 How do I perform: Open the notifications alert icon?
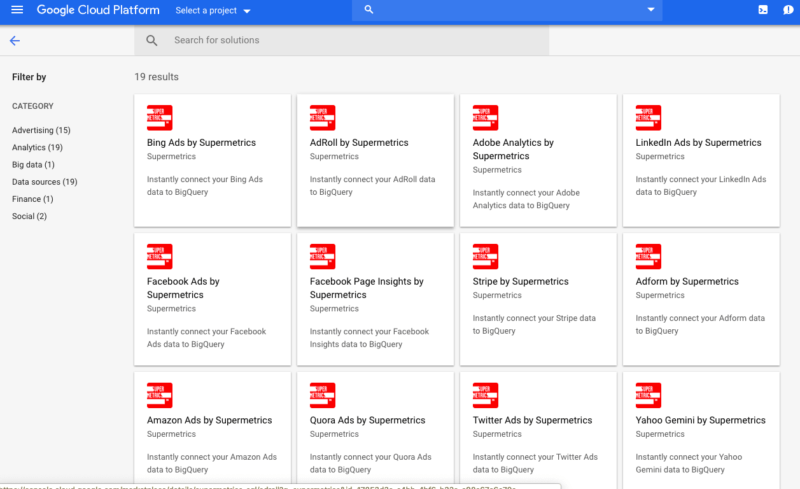[x=788, y=10]
